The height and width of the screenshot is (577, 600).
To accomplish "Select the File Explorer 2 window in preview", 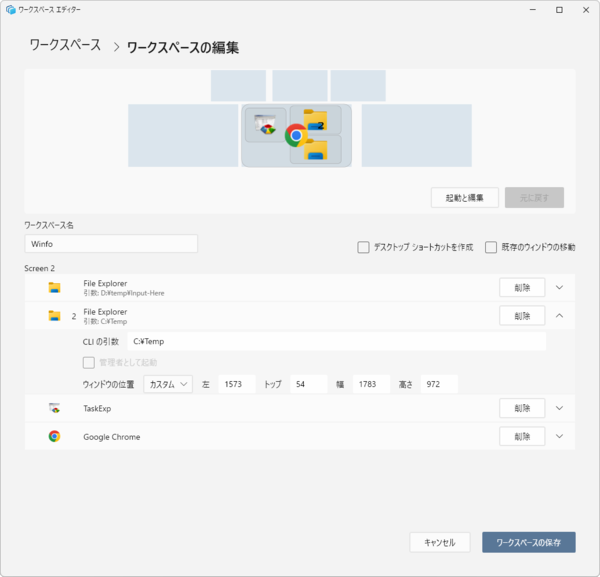I will (x=316, y=120).
